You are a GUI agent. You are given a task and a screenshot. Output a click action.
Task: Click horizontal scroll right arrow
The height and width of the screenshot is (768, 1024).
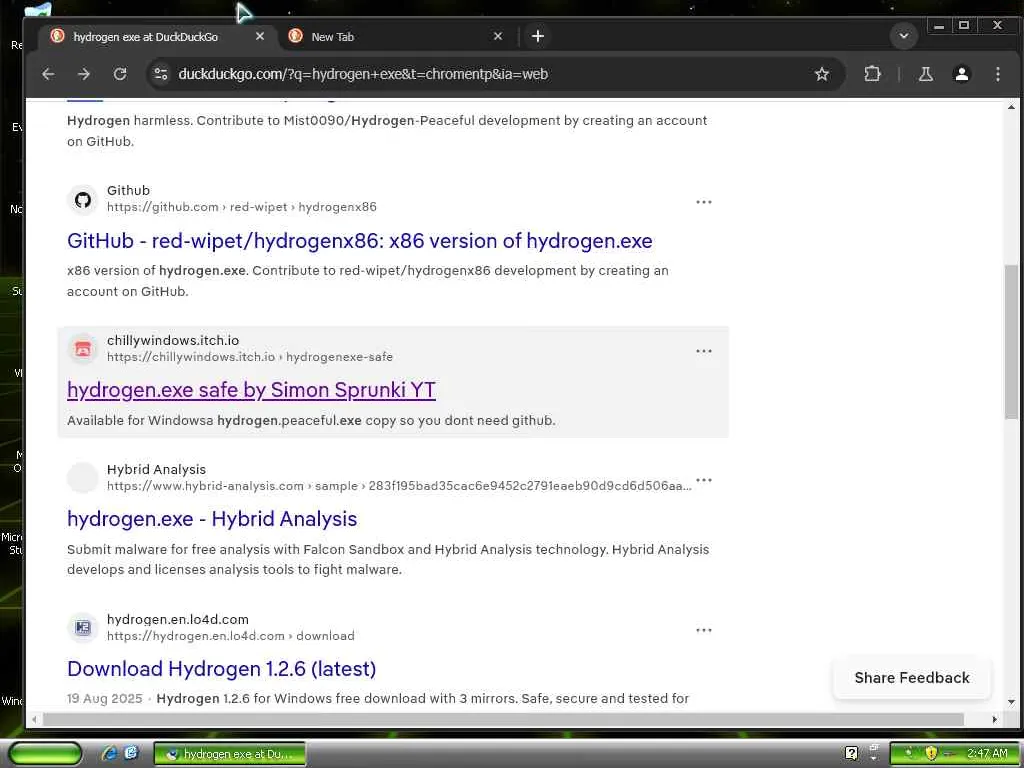(x=995, y=720)
